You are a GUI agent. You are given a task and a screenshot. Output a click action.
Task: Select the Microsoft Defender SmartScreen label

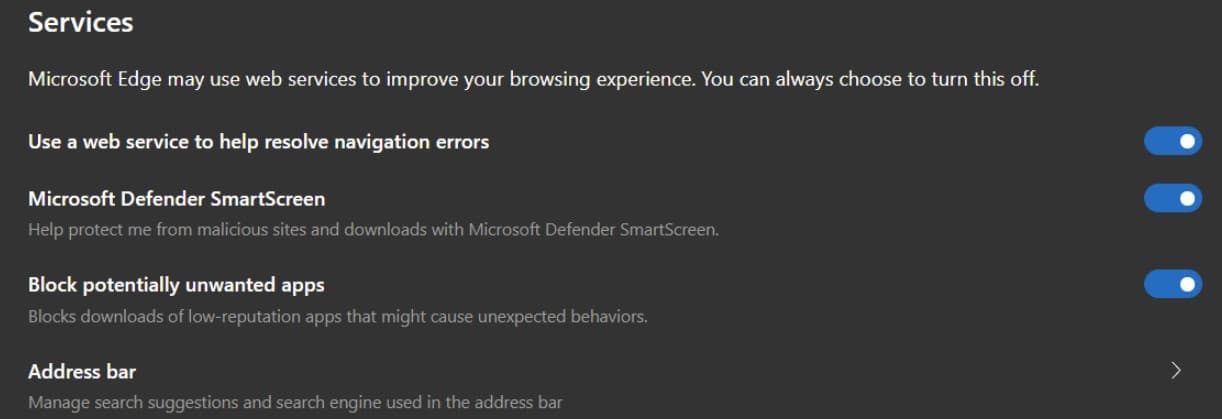pyautogui.click(x=176, y=199)
